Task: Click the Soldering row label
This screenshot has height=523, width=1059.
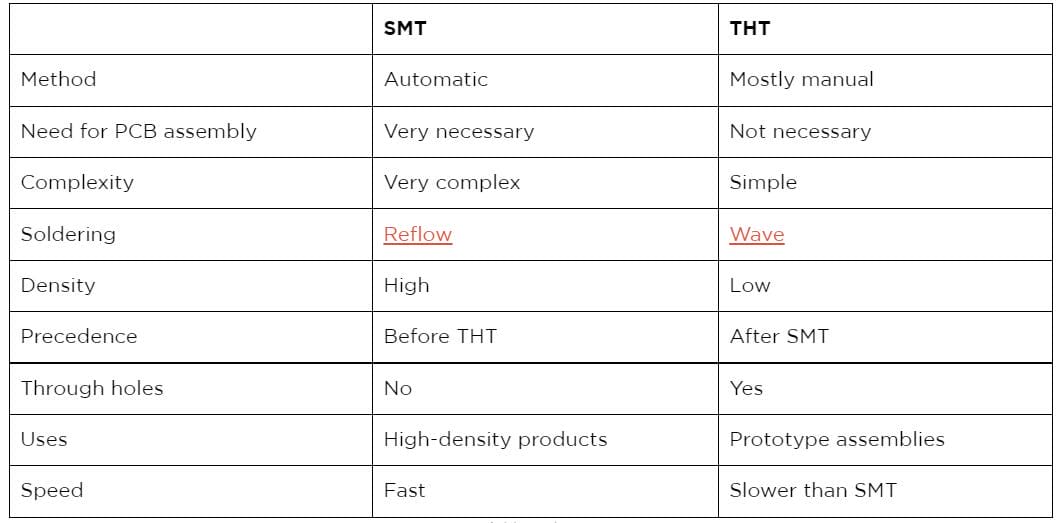Action: point(68,234)
